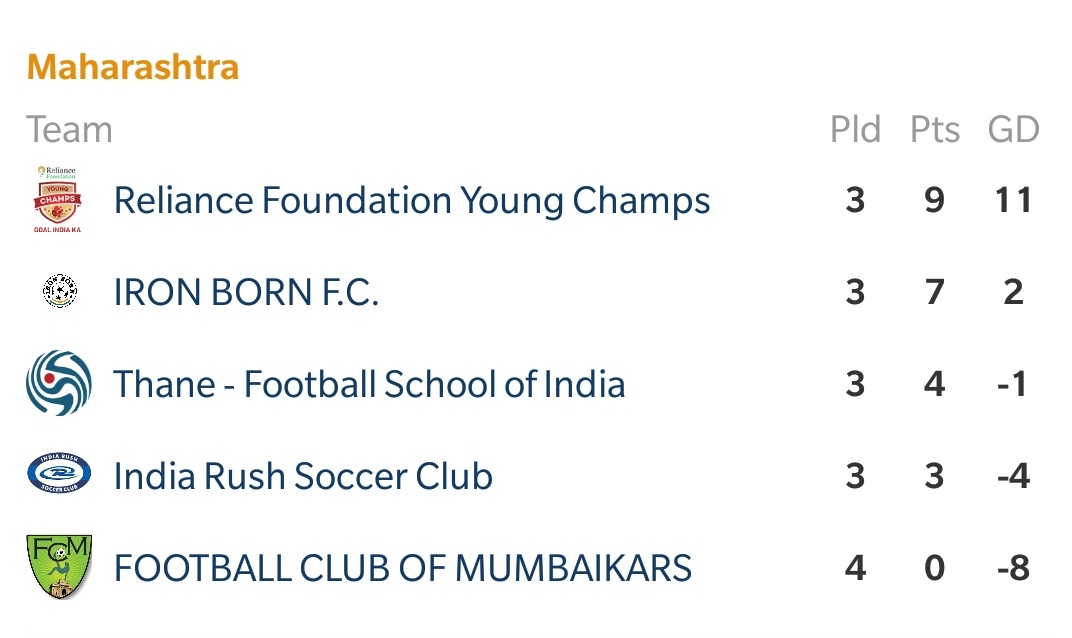
Task: Click IRON BORN F.C.'s 7 points value
Action: pos(935,293)
